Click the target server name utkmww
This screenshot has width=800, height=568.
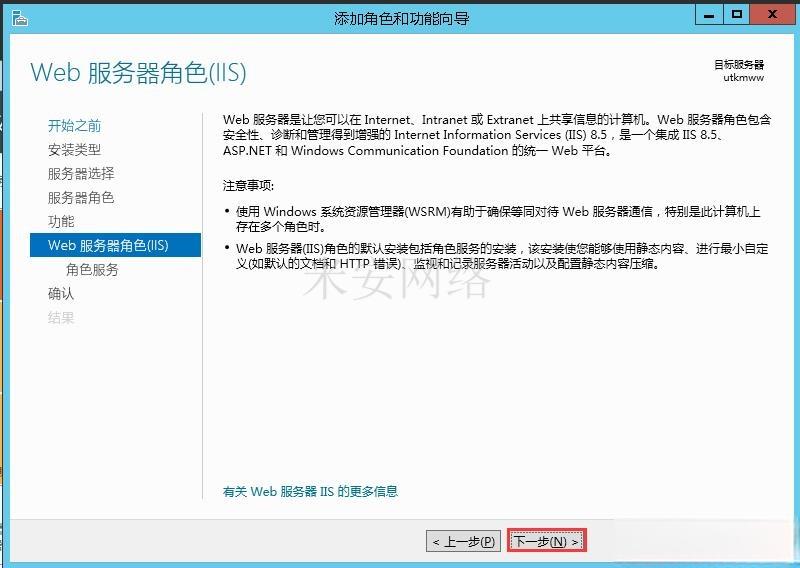(743, 77)
